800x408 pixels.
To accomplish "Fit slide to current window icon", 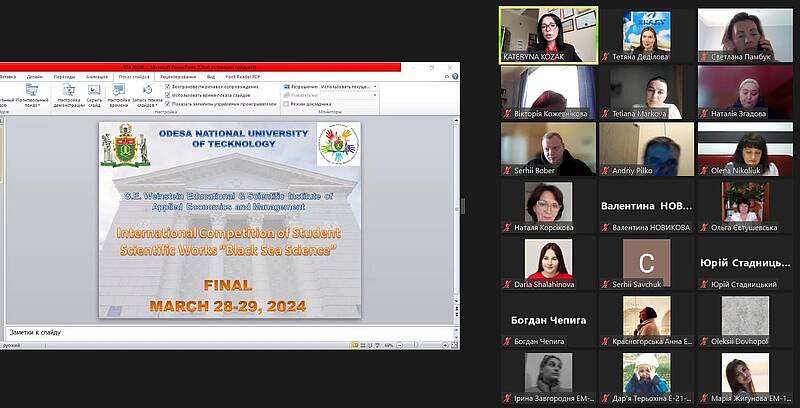I will click(454, 345).
